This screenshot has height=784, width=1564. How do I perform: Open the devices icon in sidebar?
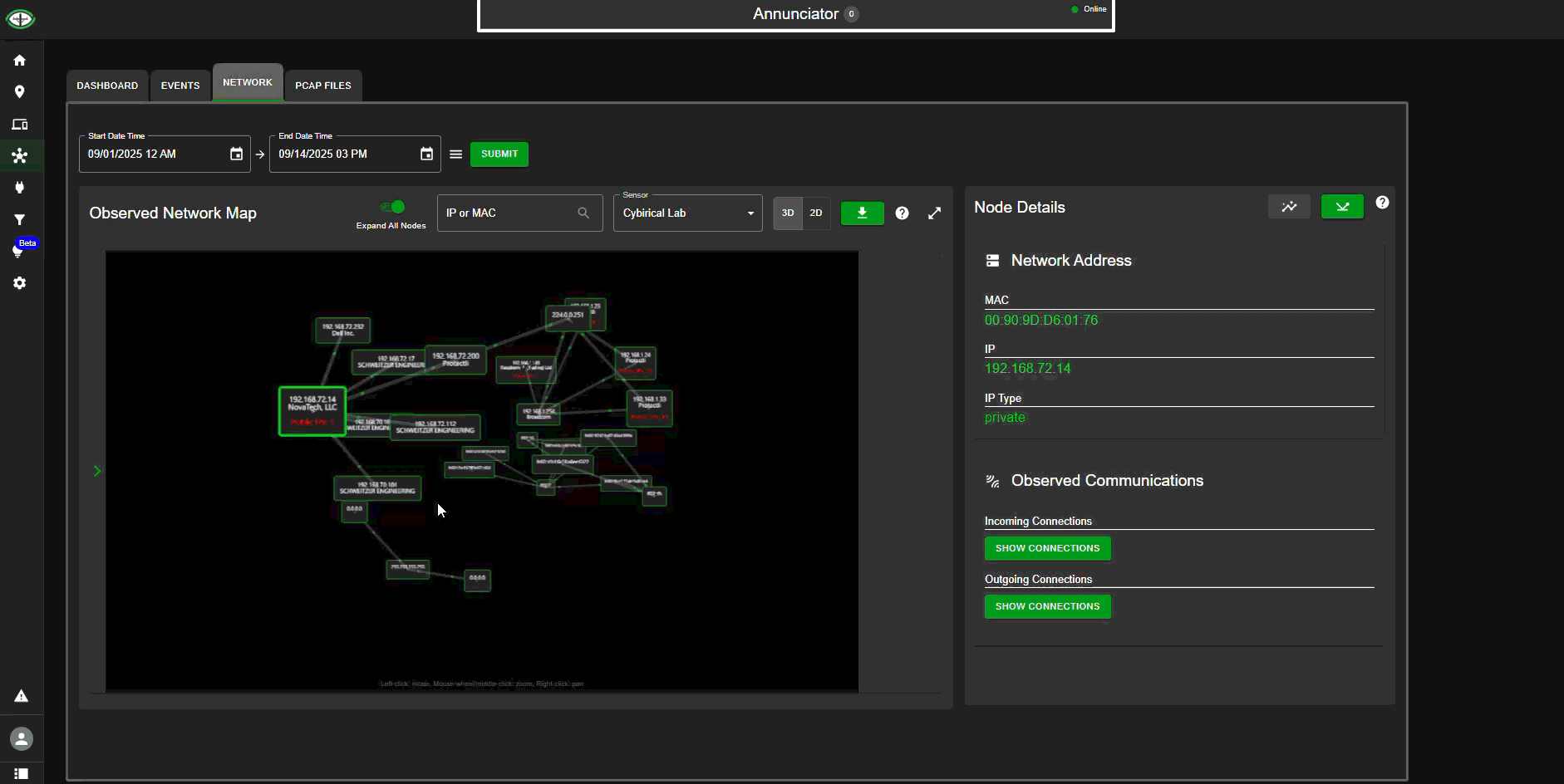click(20, 125)
